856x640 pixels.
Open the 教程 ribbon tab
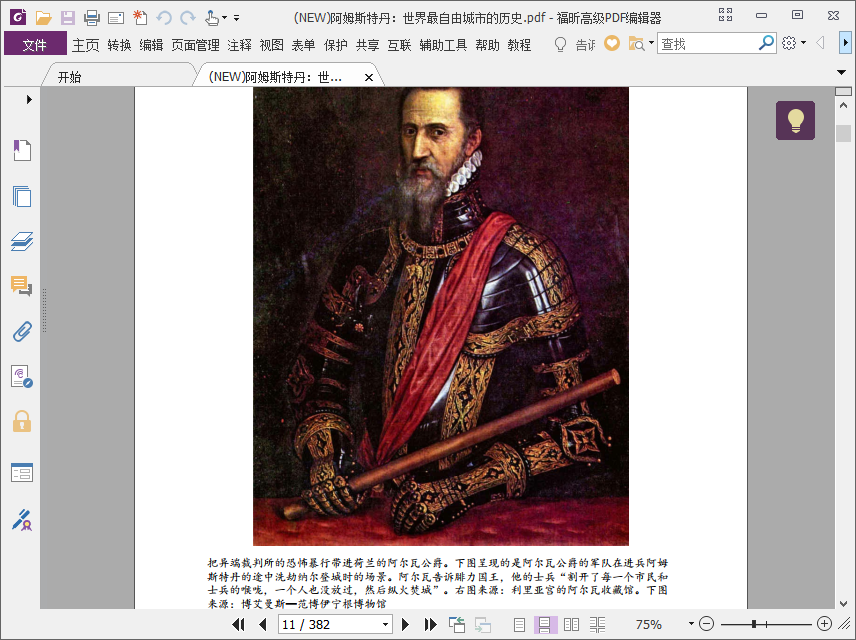point(519,45)
